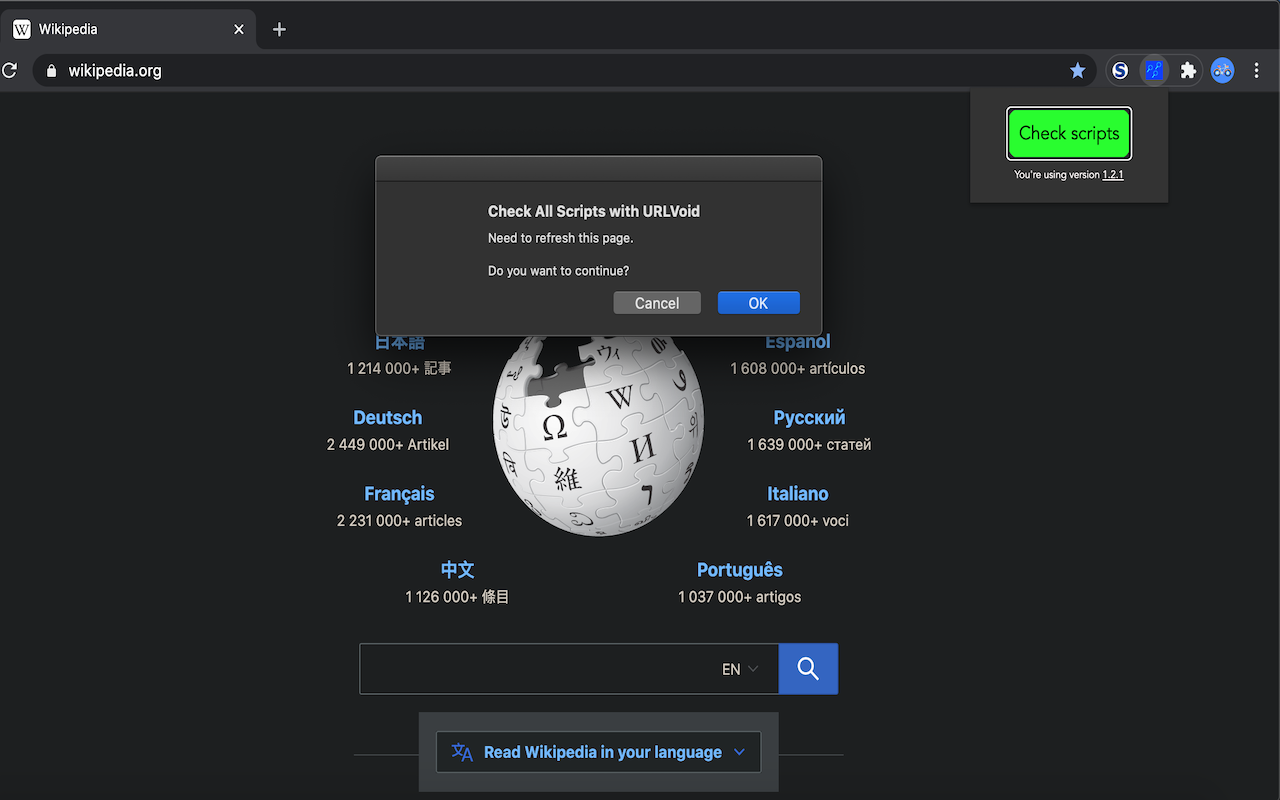Click the search magnifier button
This screenshot has height=800, width=1280.
807,668
